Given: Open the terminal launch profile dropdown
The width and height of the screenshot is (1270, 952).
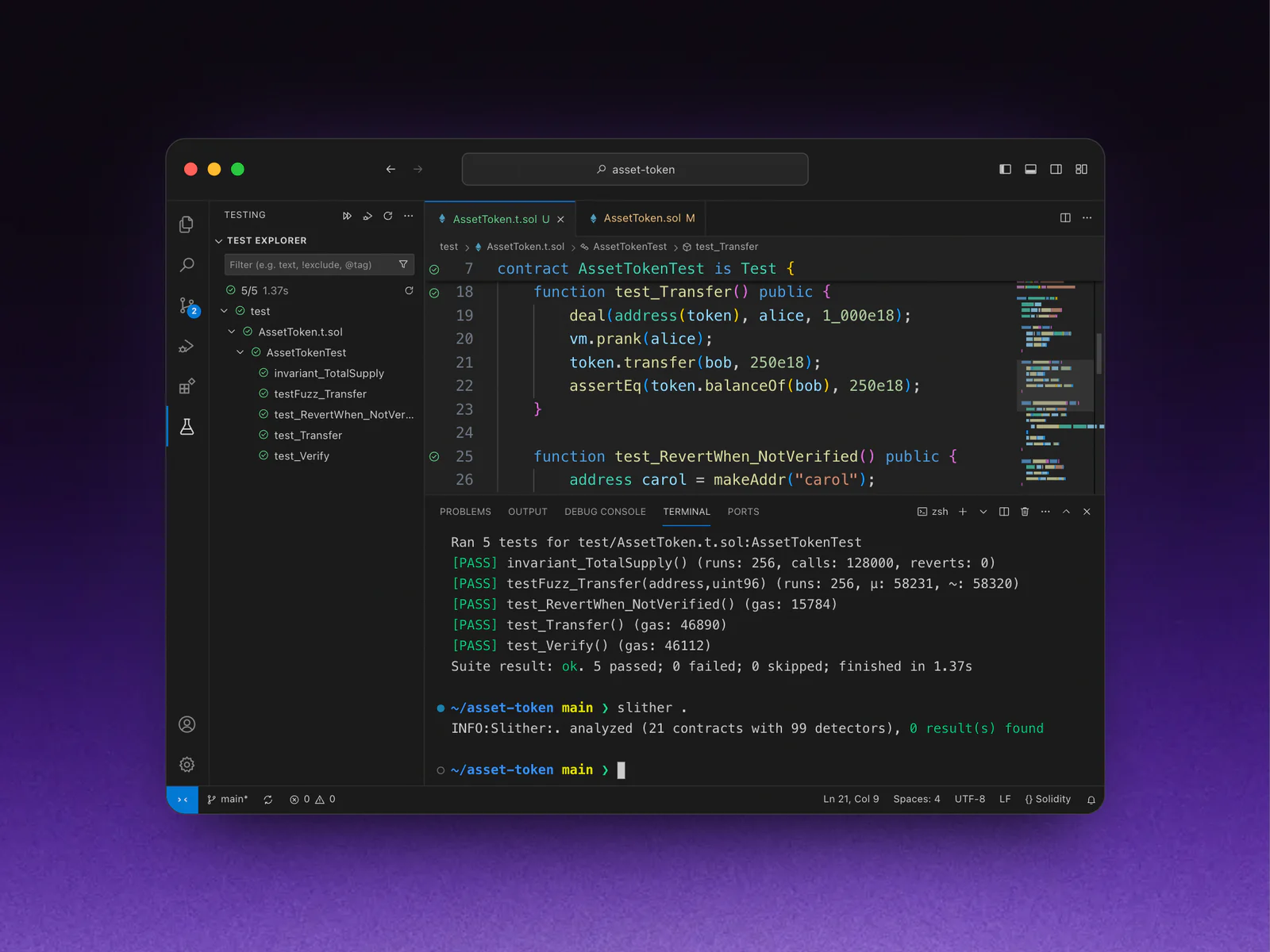Looking at the screenshot, I should 983,512.
